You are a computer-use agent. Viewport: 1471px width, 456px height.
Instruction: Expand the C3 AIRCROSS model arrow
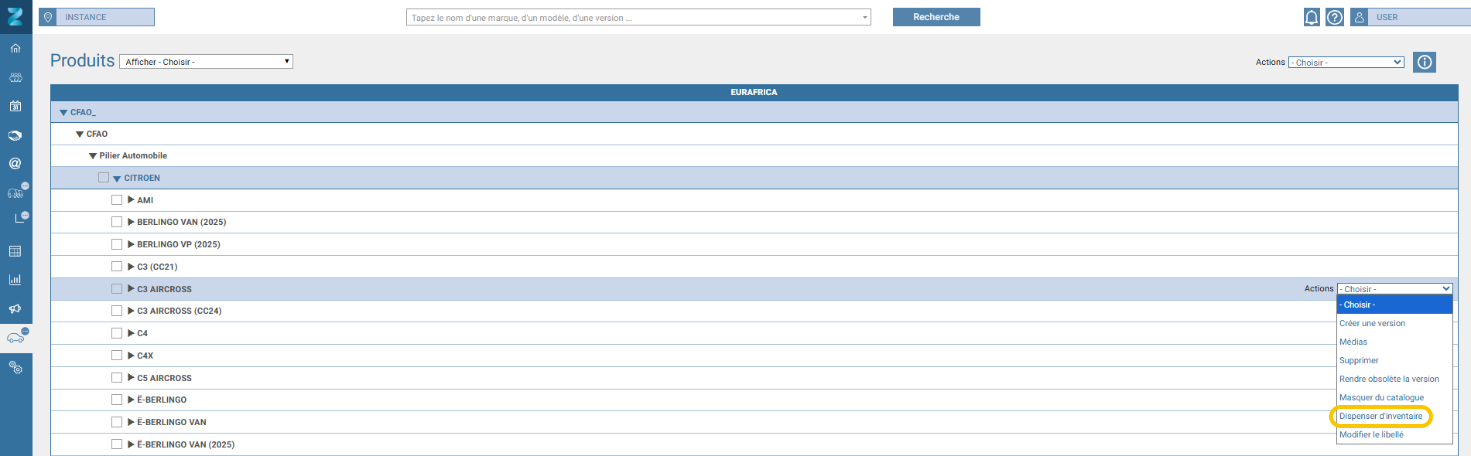131,288
